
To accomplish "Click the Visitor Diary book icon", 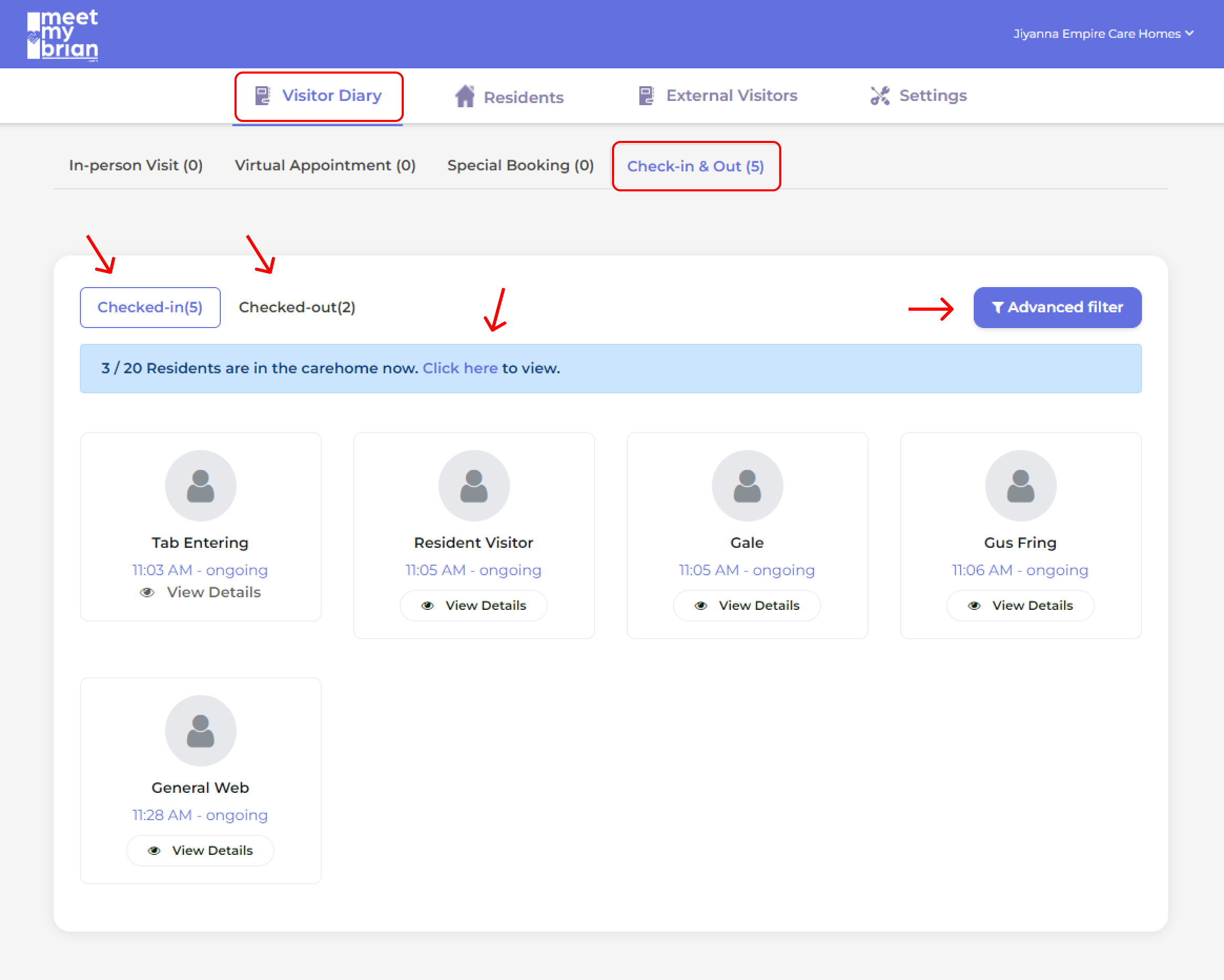I will [262, 95].
